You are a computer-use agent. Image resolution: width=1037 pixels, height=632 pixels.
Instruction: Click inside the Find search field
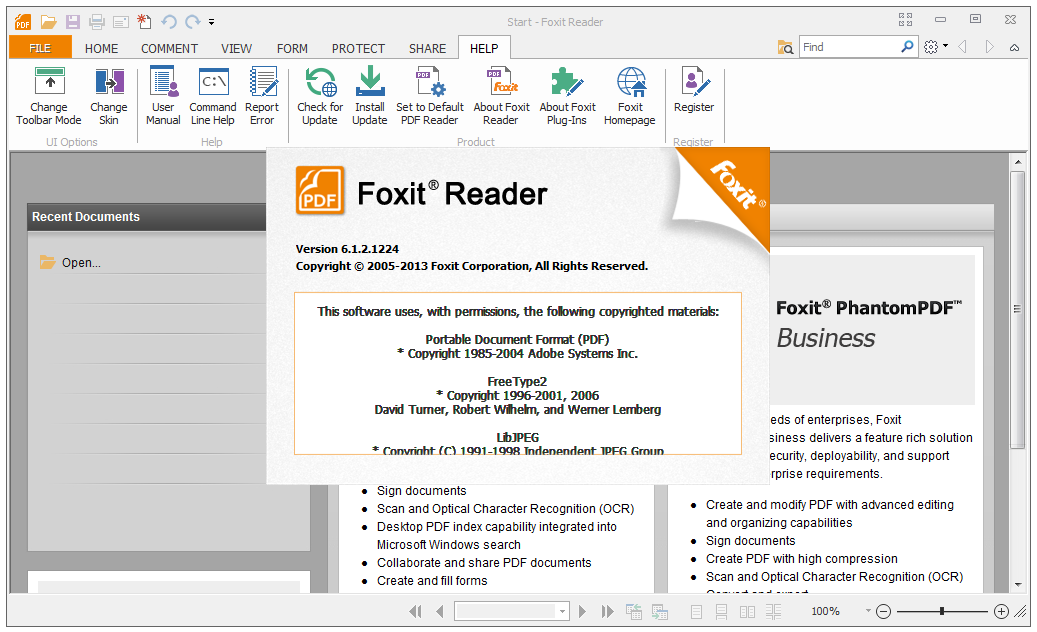point(848,47)
